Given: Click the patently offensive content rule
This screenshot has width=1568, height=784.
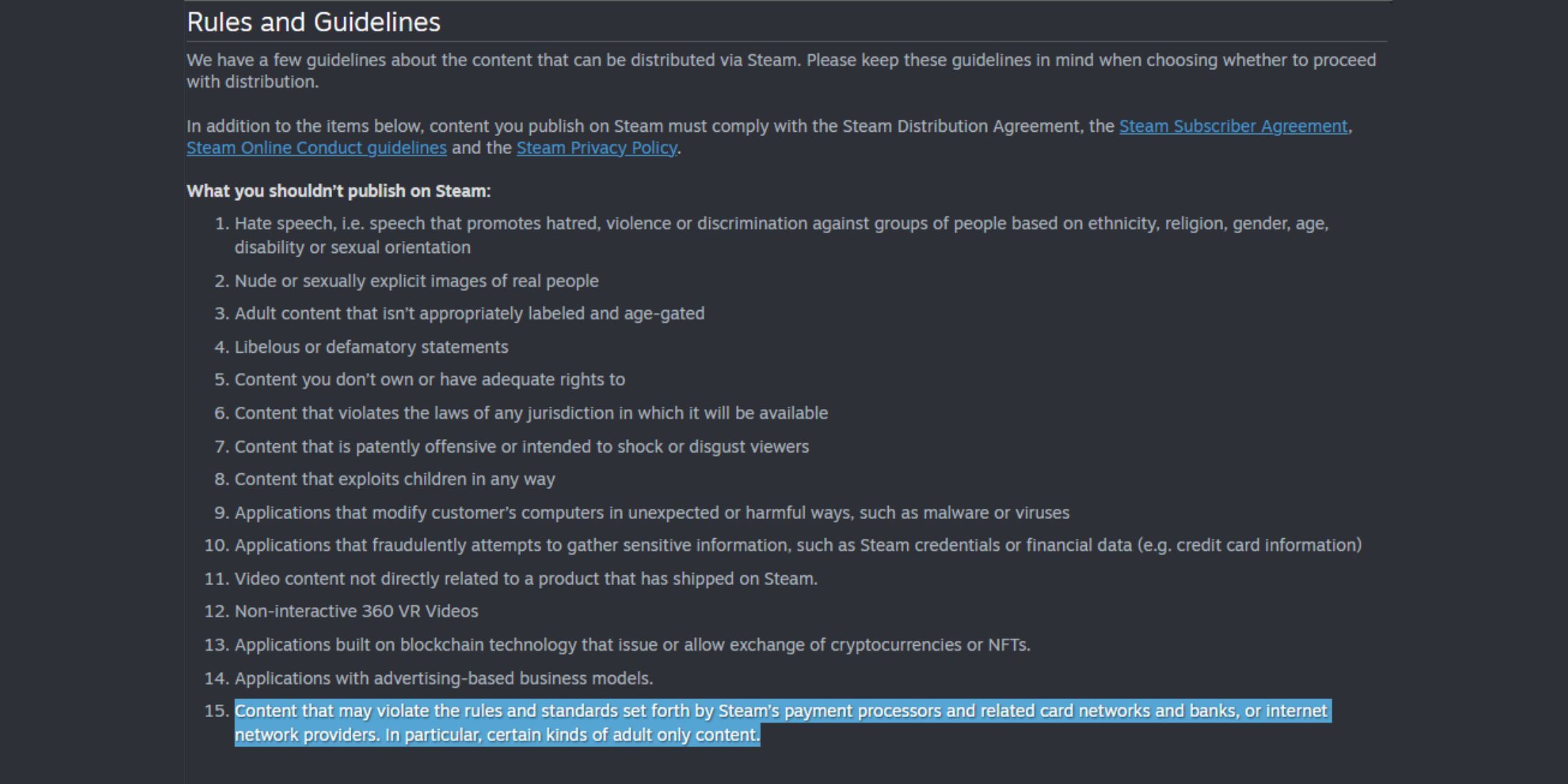Looking at the screenshot, I should [x=522, y=447].
